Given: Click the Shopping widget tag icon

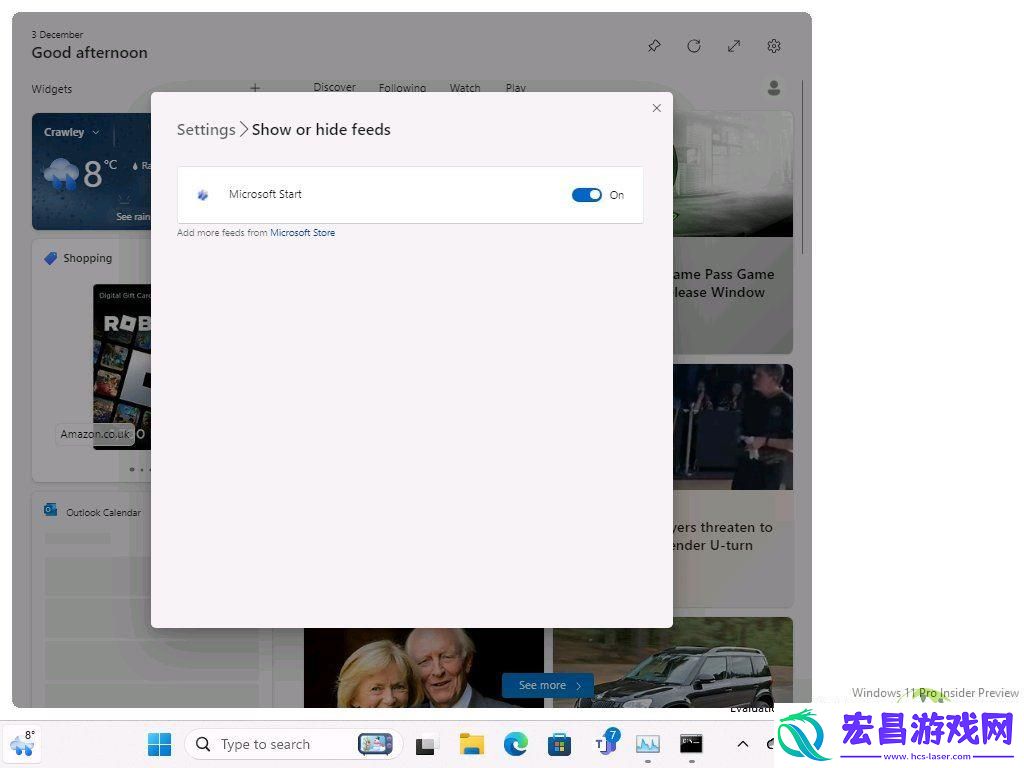Looking at the screenshot, I should pyautogui.click(x=50, y=258).
